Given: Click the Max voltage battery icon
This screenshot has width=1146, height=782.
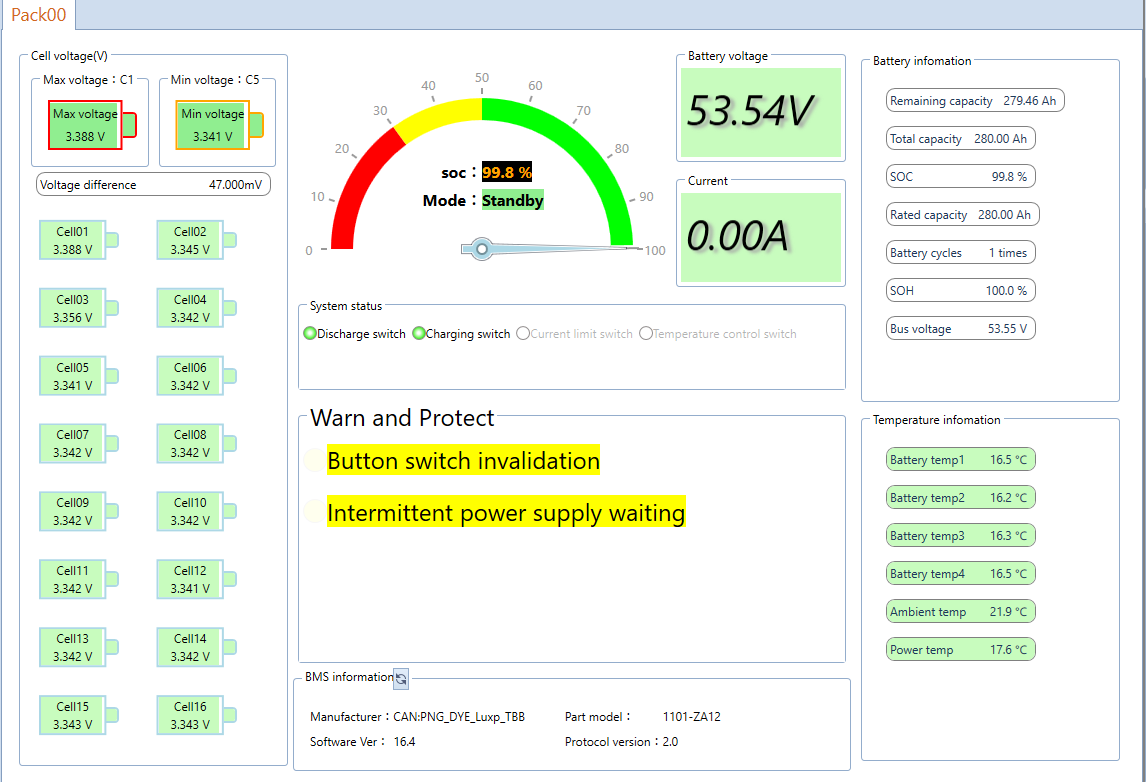Looking at the screenshot, I should pos(92,125).
